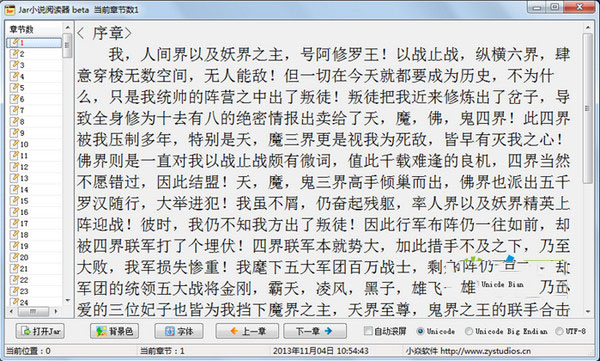Select chapter 2 list entry

coord(34,54)
